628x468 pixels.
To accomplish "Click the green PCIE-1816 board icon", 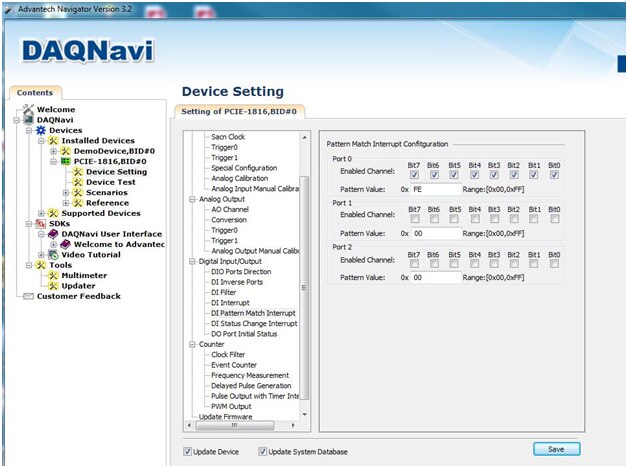I will point(65,161).
